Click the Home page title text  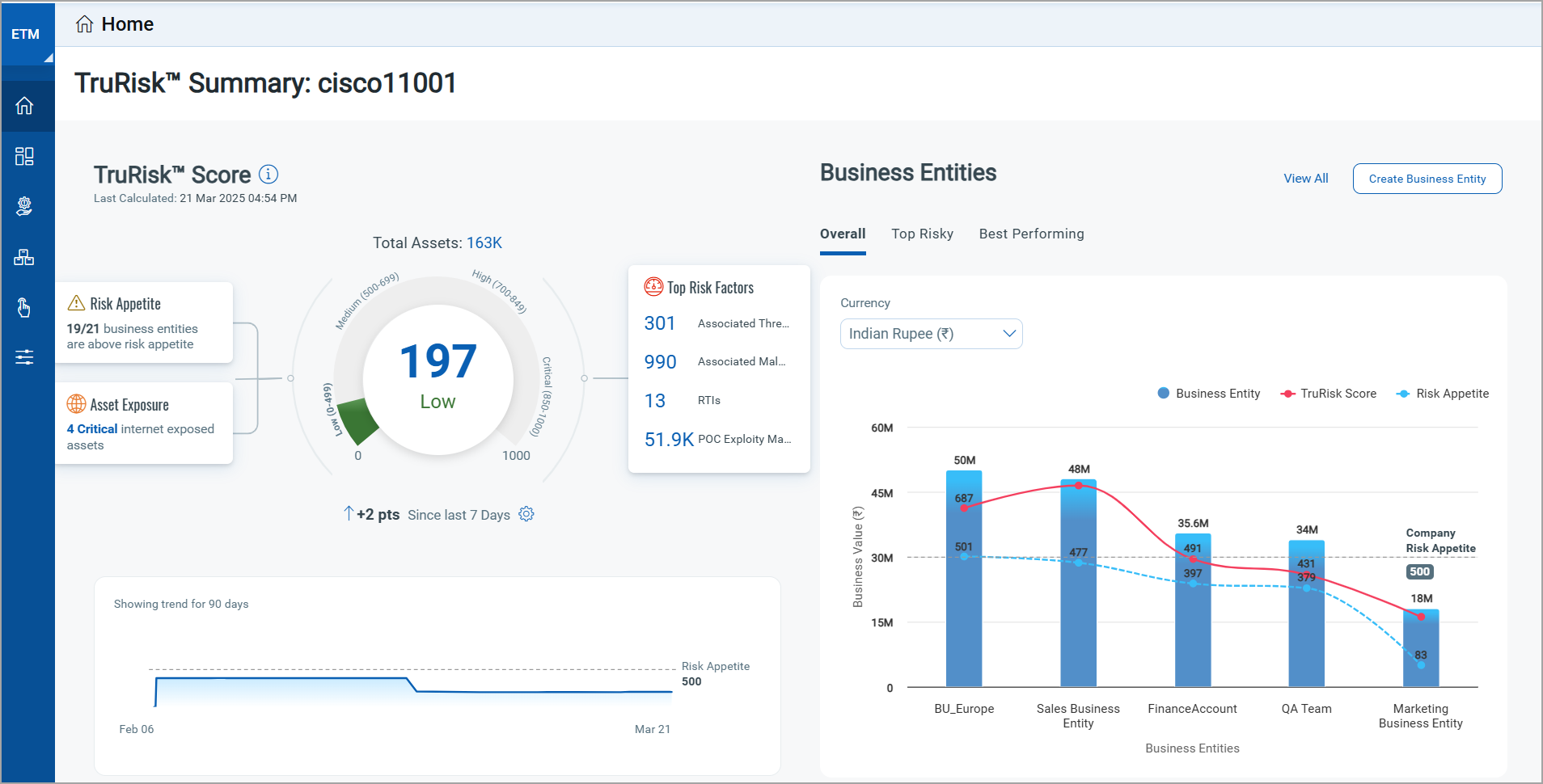128,24
